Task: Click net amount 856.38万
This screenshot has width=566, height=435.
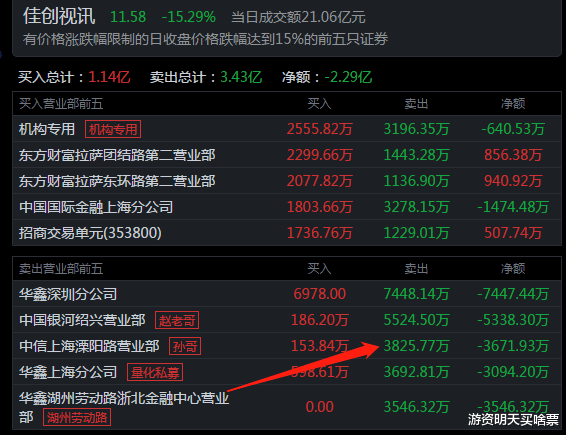Action: coord(513,155)
